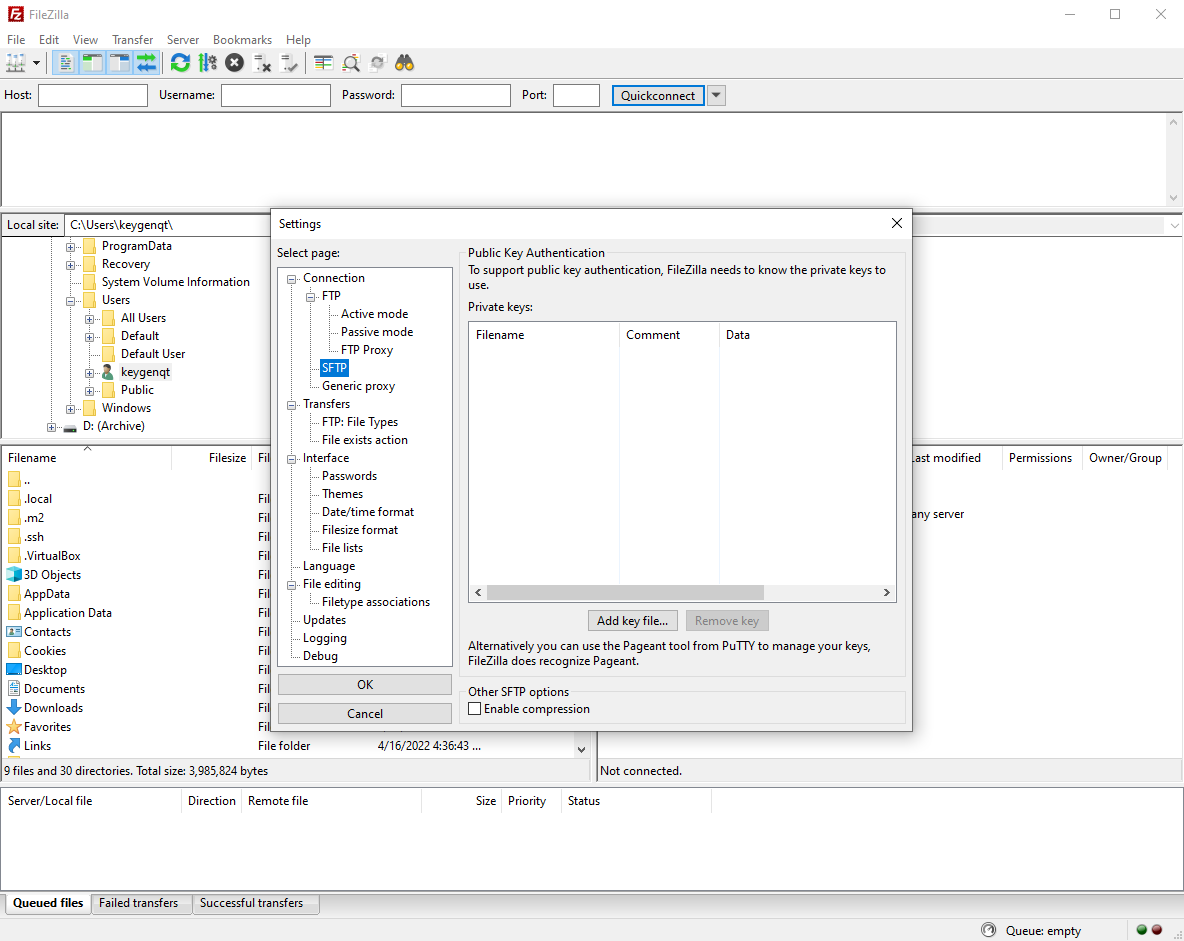Click the queue status icon in status bar
The height and width of the screenshot is (941, 1184).
point(988,930)
